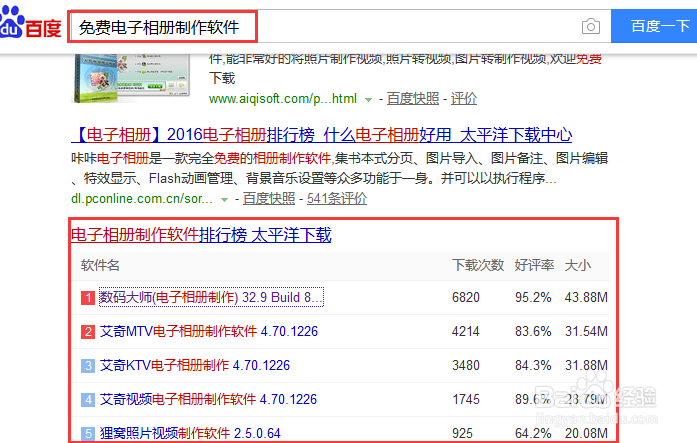This screenshot has height=443, width=697.
Task: Click the 软件名 column header
Action: click(100, 265)
